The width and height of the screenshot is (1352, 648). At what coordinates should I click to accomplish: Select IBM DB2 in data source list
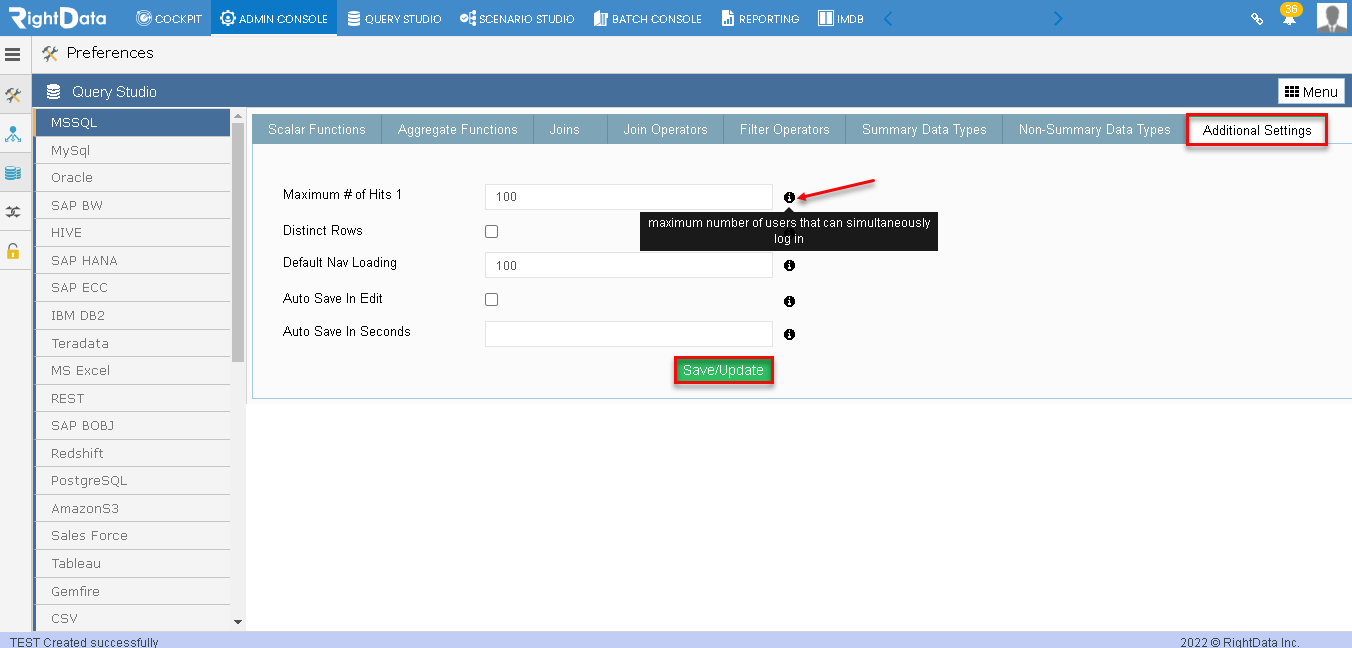(132, 315)
